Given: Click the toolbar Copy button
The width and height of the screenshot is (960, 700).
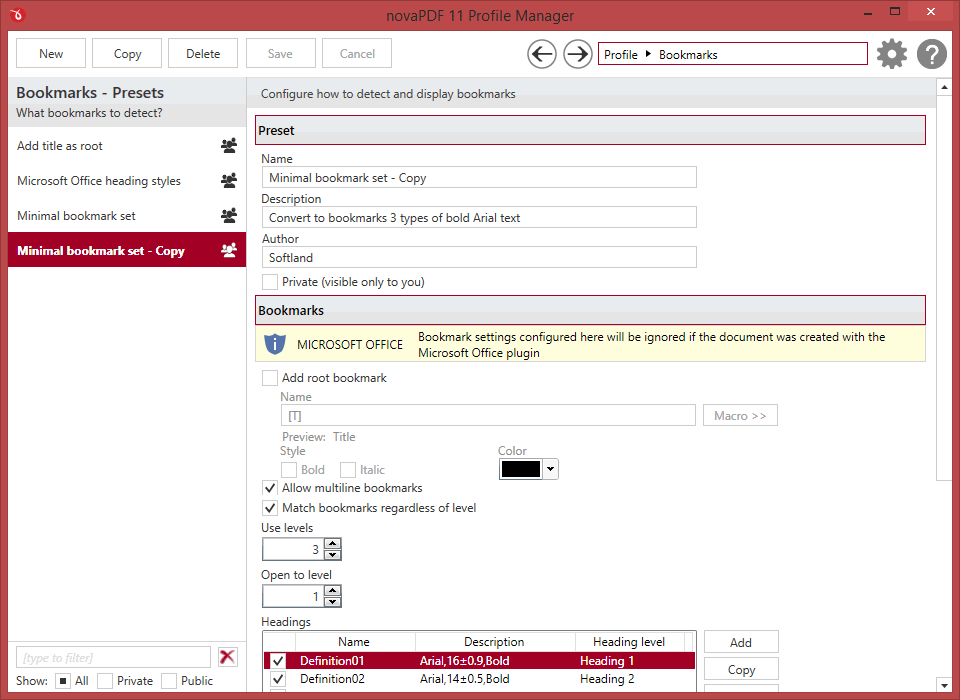Looking at the screenshot, I should [127, 53].
